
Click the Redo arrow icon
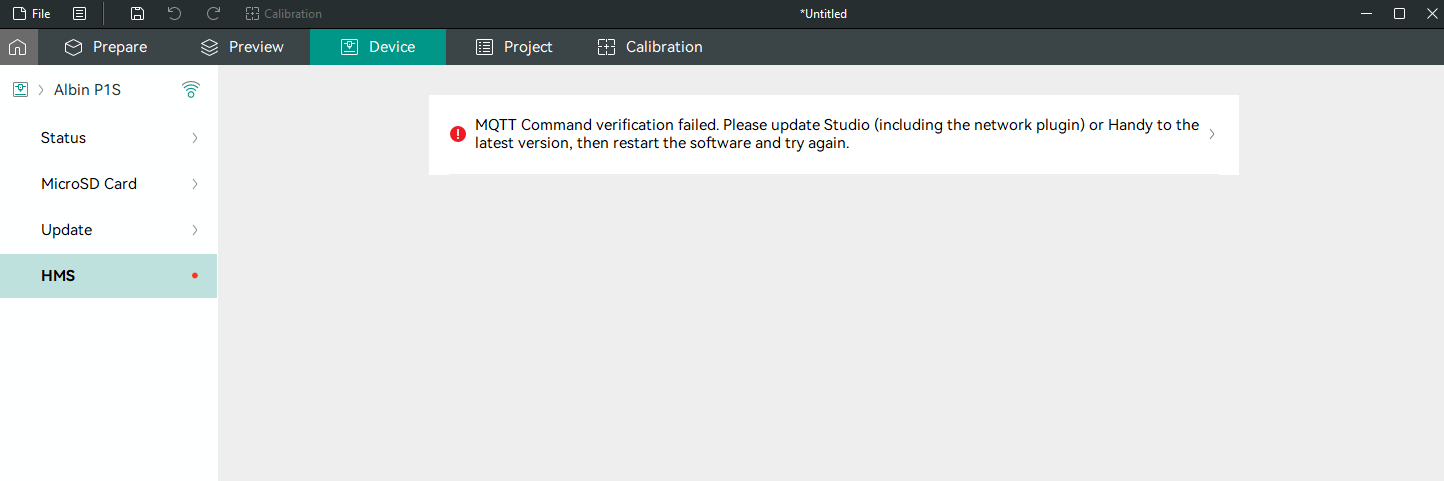click(213, 14)
